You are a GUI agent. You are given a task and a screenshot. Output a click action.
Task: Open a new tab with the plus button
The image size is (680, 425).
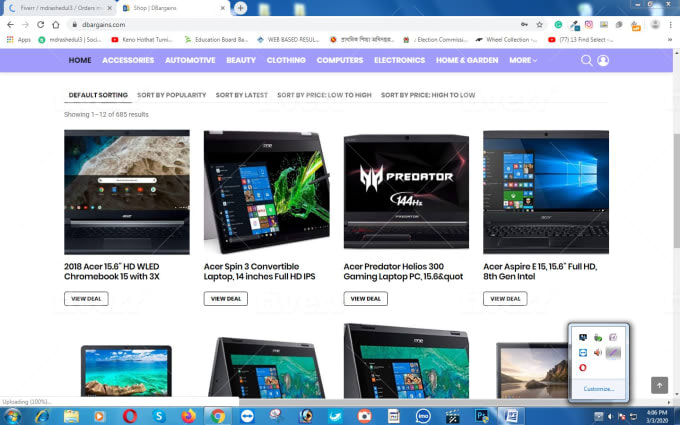(241, 8)
